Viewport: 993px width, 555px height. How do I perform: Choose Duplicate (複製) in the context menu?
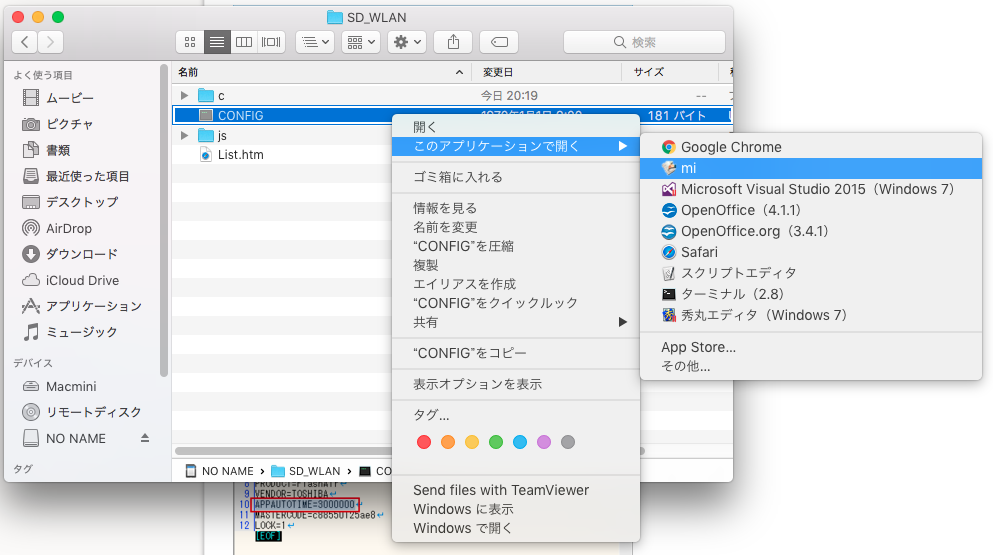click(515, 265)
